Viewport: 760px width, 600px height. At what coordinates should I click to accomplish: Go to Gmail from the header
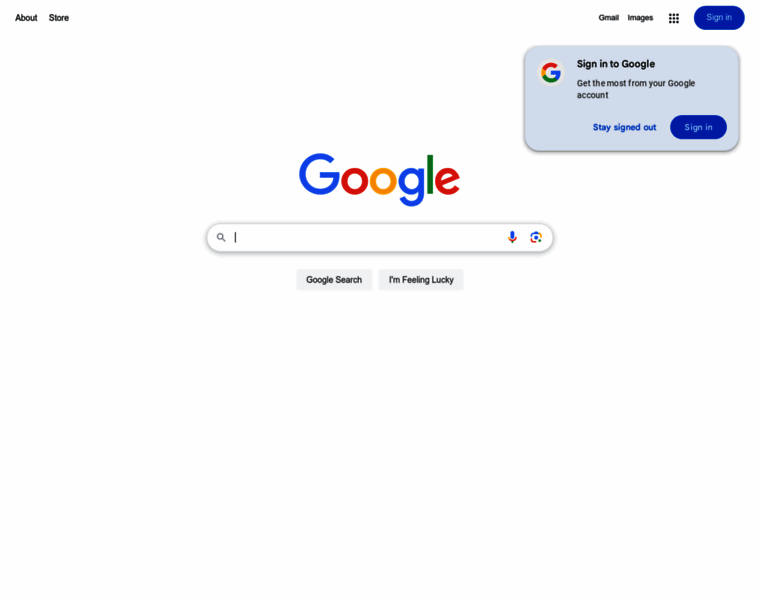pyautogui.click(x=608, y=17)
